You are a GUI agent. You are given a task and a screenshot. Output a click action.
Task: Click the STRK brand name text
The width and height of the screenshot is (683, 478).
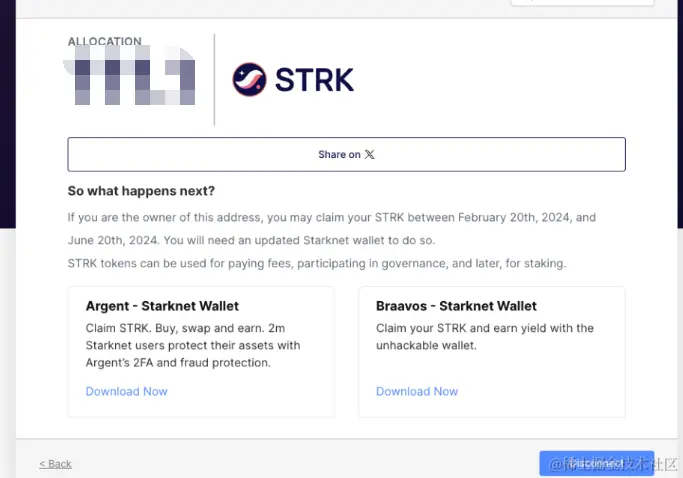click(x=314, y=79)
